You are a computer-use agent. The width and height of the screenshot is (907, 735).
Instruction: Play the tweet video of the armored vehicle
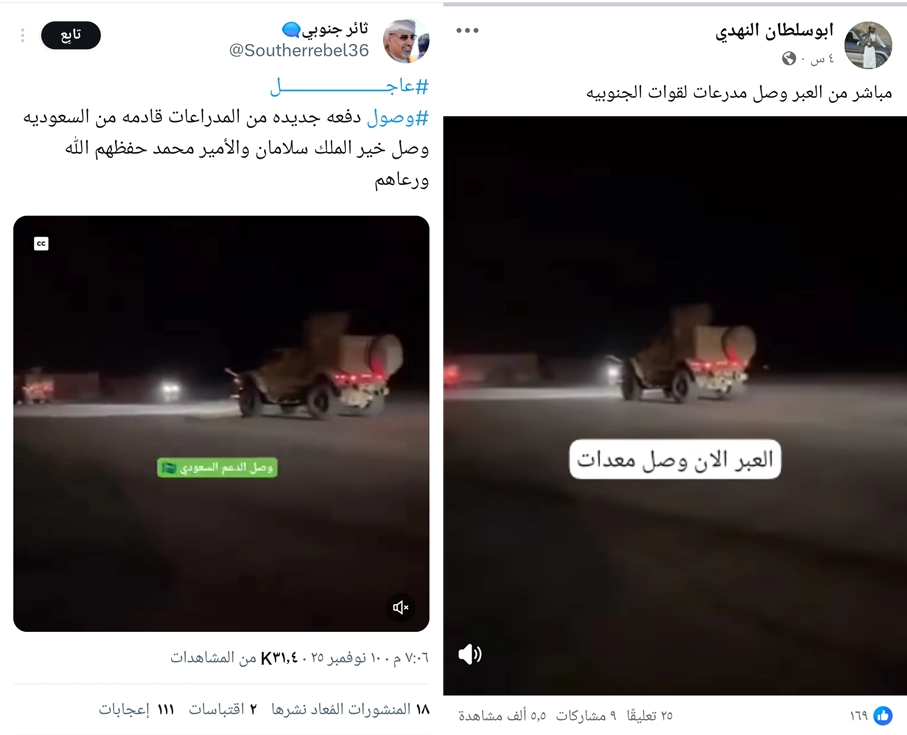221,423
